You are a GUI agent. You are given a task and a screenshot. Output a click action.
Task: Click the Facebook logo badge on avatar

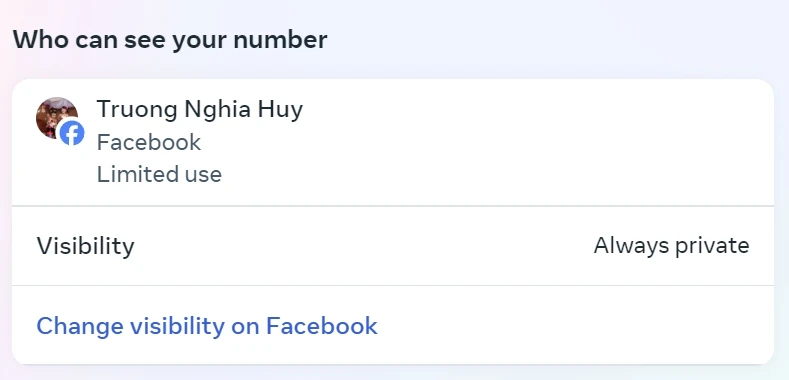coord(72,134)
